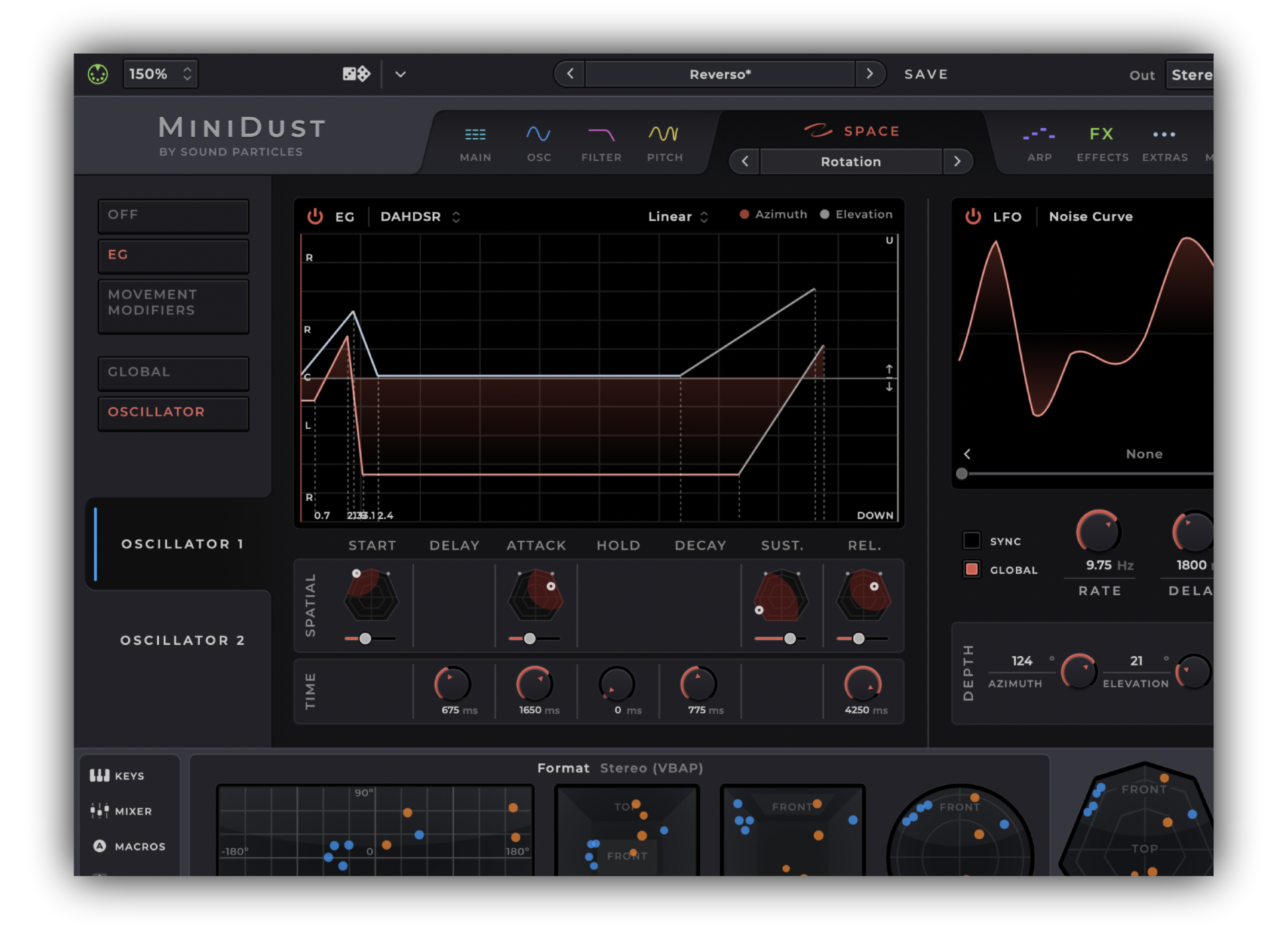Open the OSC waveform section

pos(538,142)
